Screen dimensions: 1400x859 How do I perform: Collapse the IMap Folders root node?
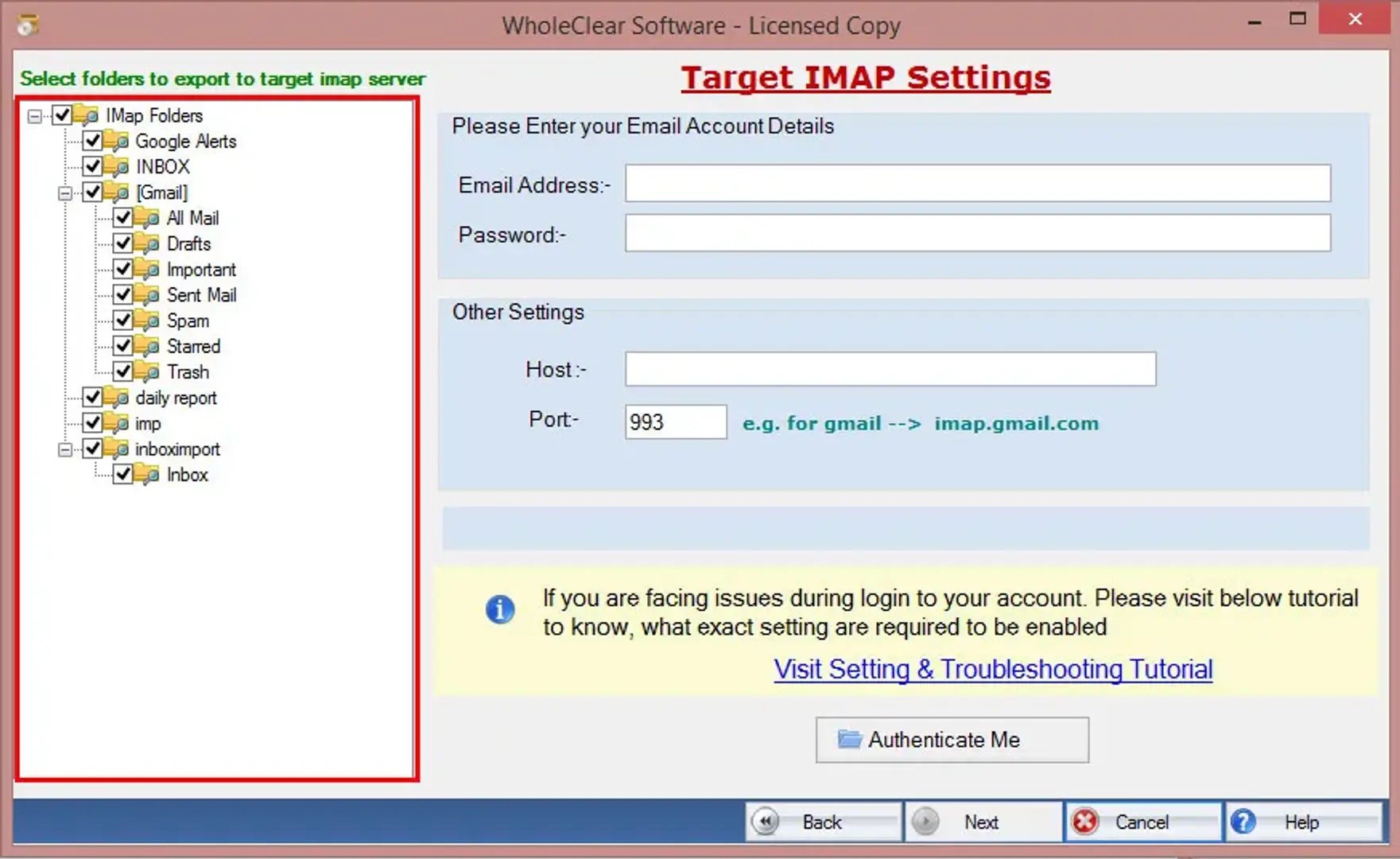click(35, 116)
